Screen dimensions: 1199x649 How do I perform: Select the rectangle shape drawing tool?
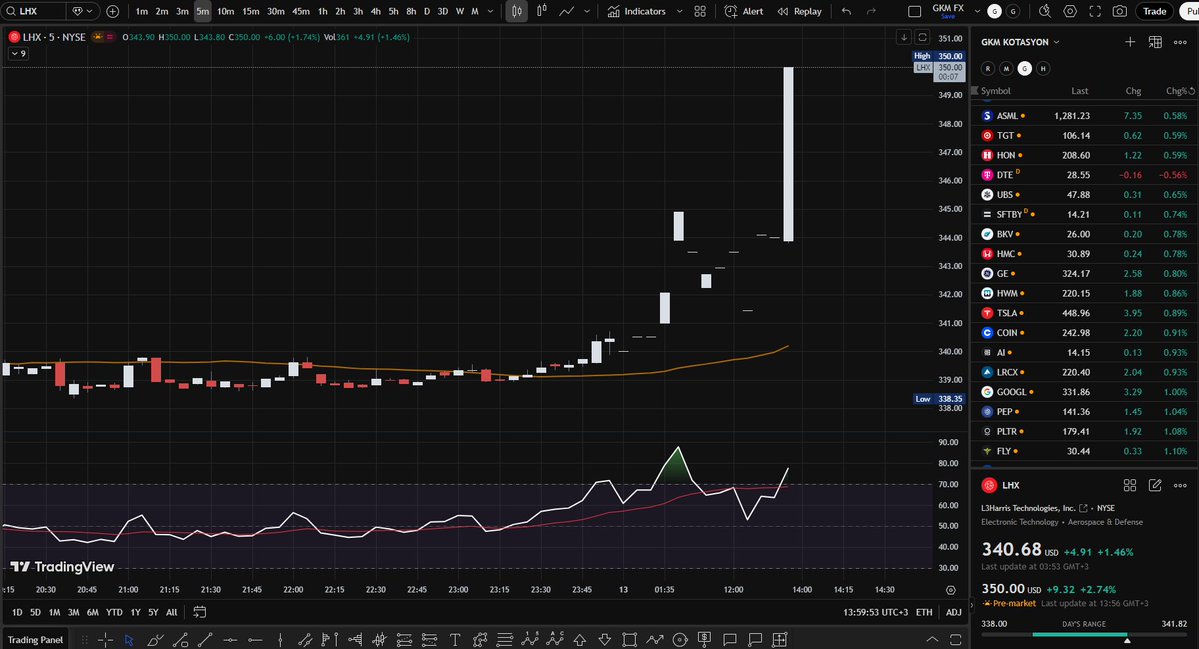point(629,640)
